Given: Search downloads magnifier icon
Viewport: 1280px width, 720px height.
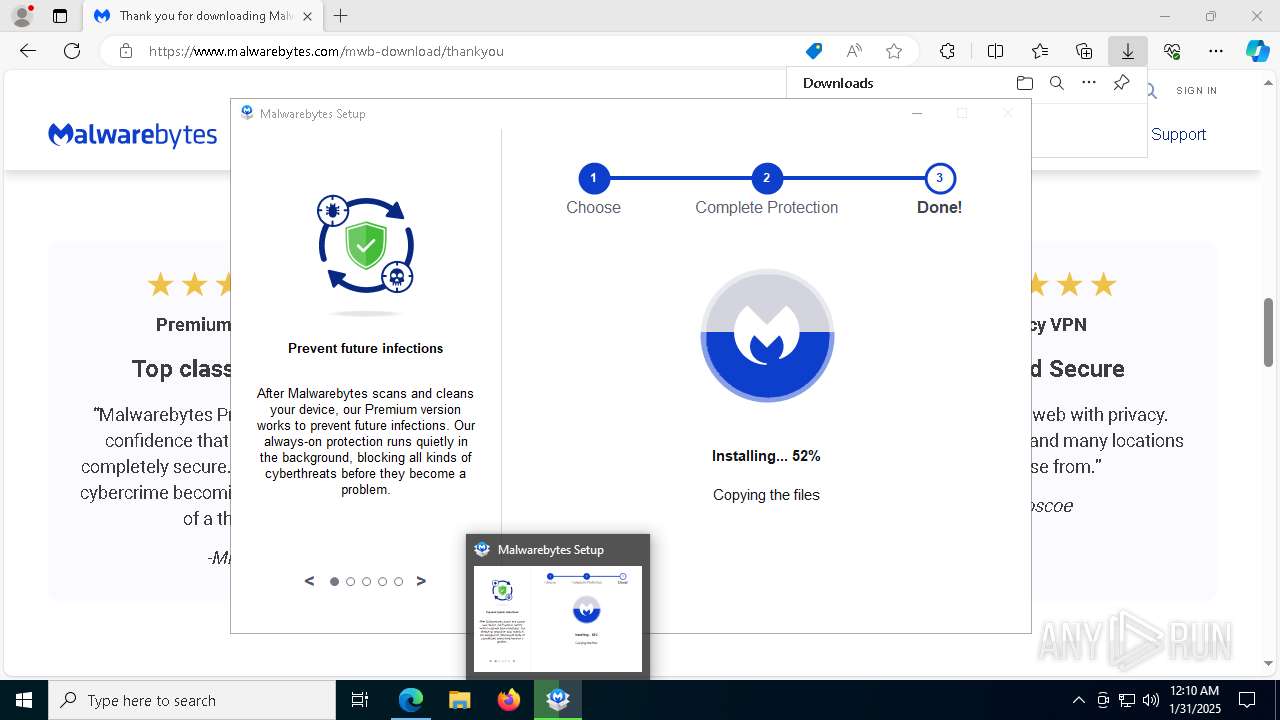Looking at the screenshot, I should tap(1056, 83).
